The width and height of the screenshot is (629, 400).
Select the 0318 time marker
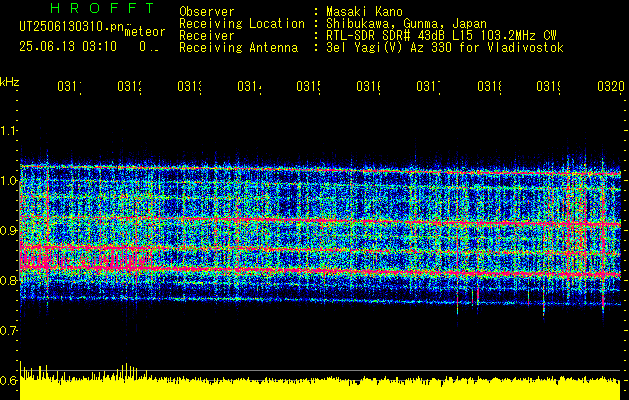489,86
